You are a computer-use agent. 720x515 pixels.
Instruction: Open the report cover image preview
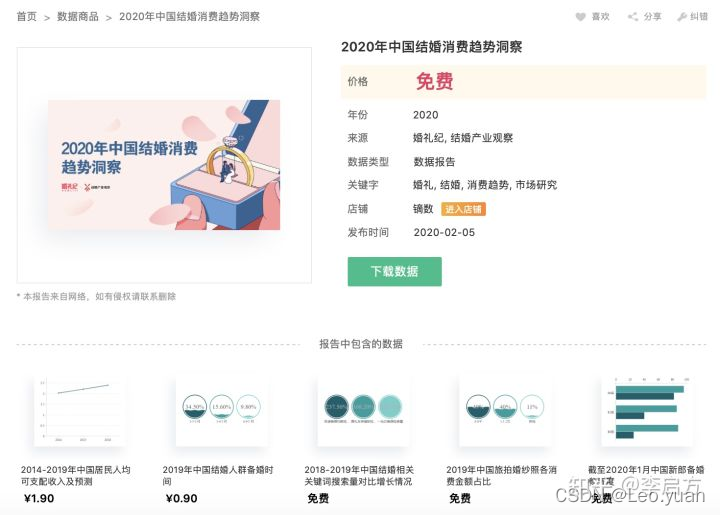[x=164, y=165]
